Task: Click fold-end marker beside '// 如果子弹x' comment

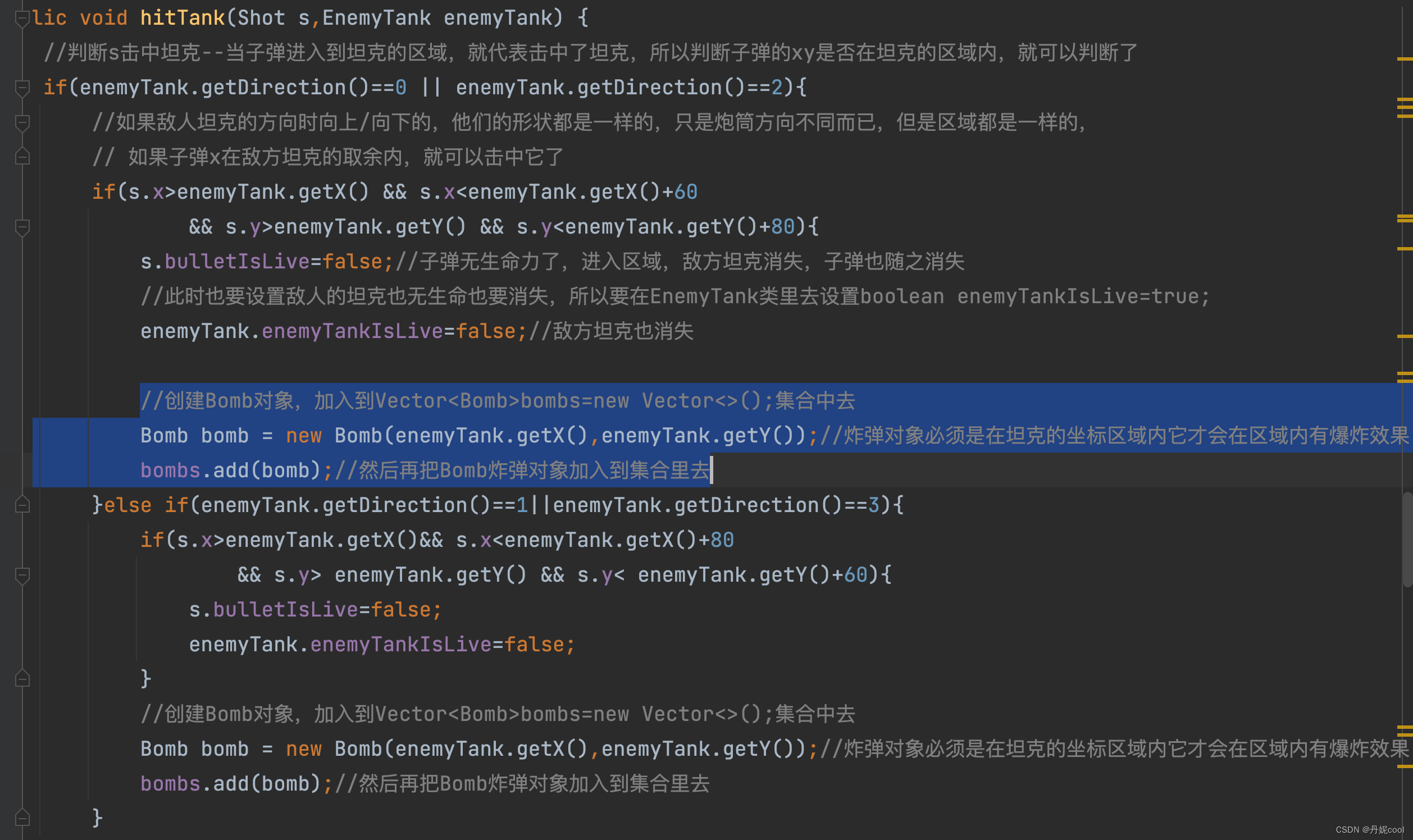Action: [22, 156]
